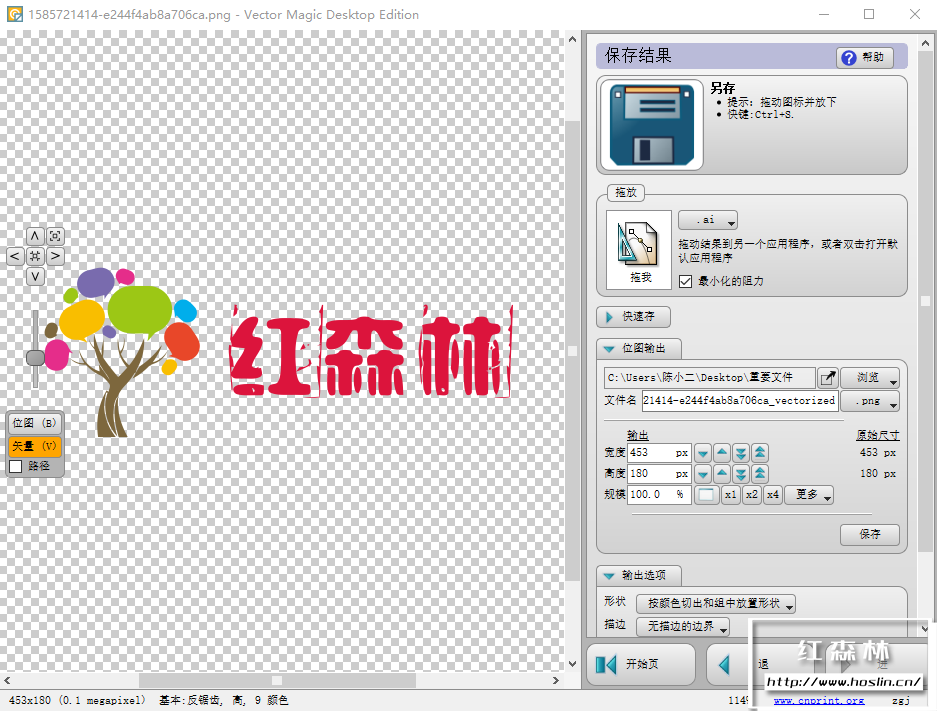Screen dimensions: 937x711
Task: Click the colorful tree logo in preview
Action: (x=123, y=351)
